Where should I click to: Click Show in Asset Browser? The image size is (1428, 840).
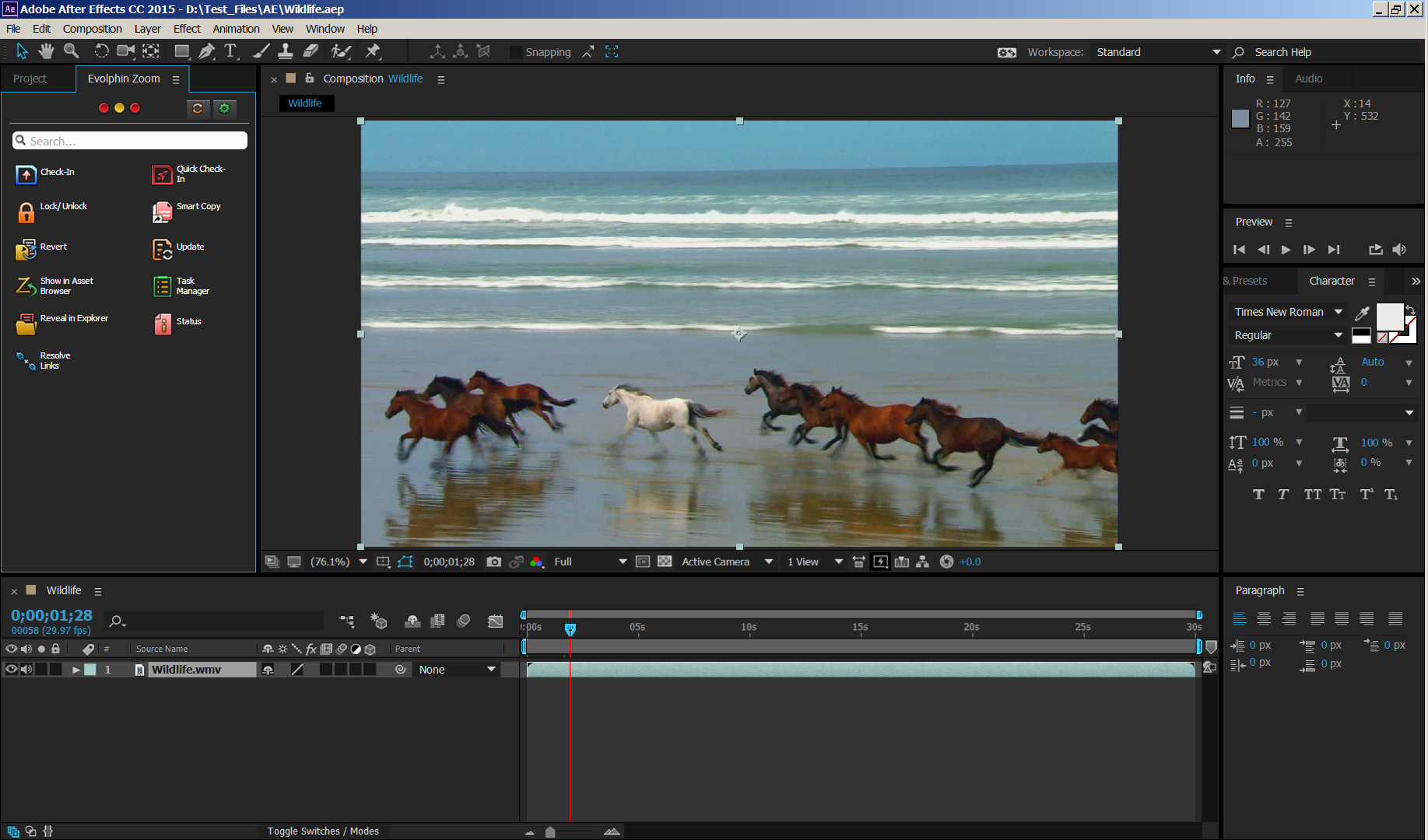tap(54, 285)
